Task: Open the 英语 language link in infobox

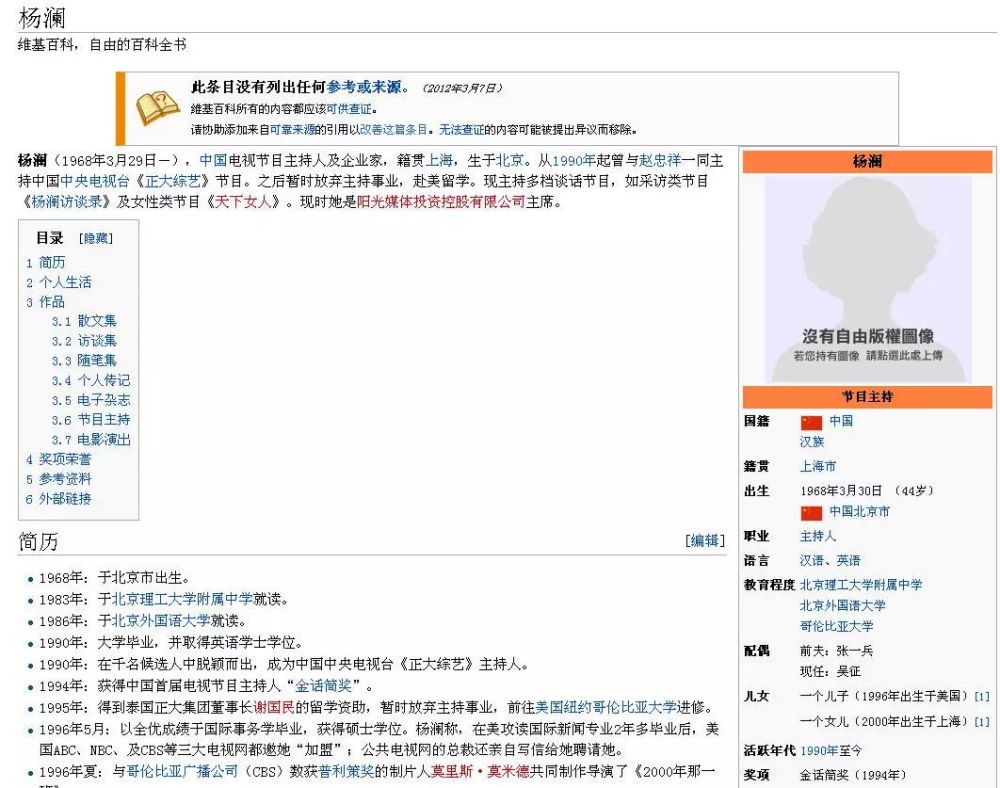Action: [848, 560]
